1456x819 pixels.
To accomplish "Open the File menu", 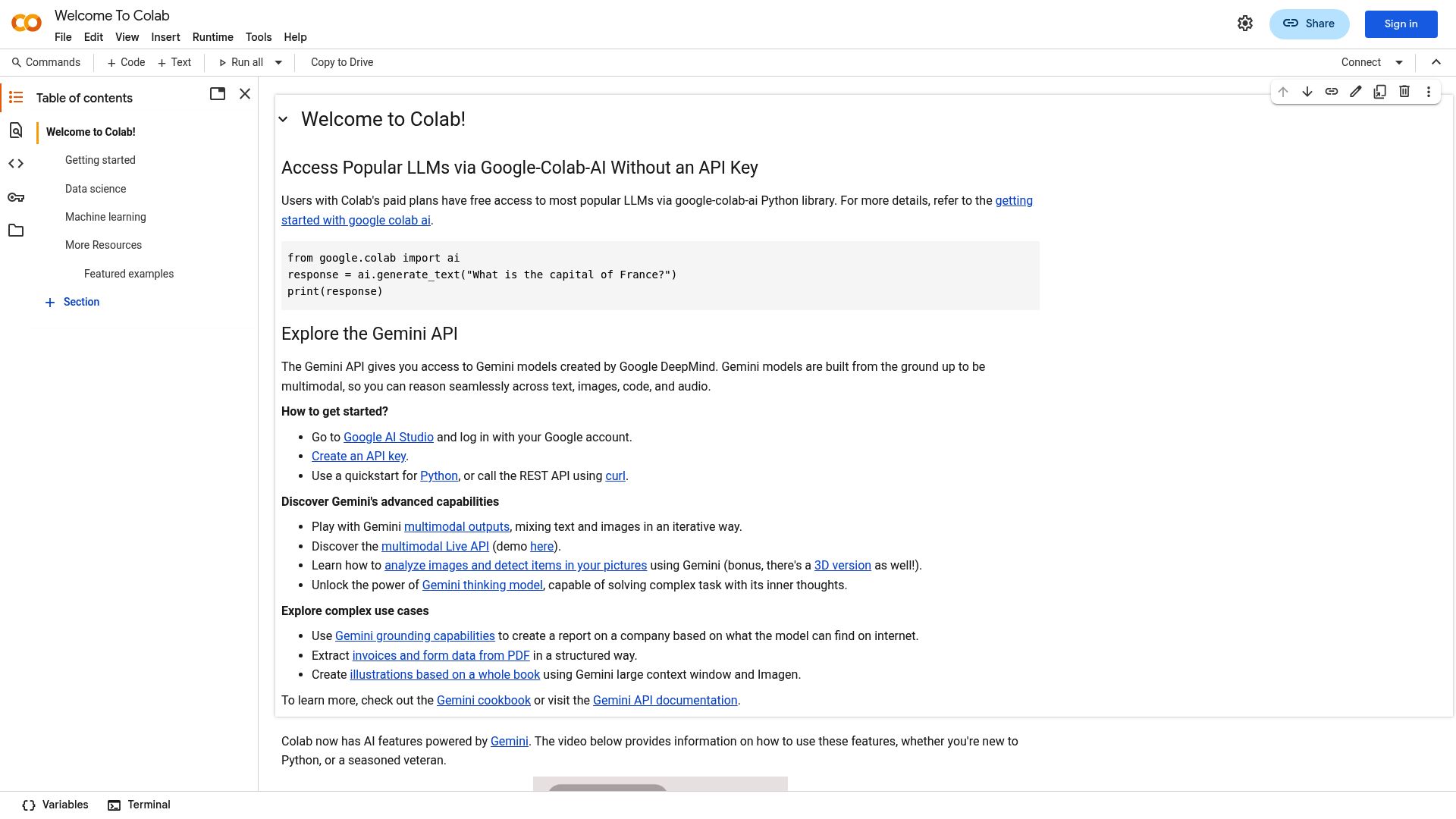I will 63,37.
